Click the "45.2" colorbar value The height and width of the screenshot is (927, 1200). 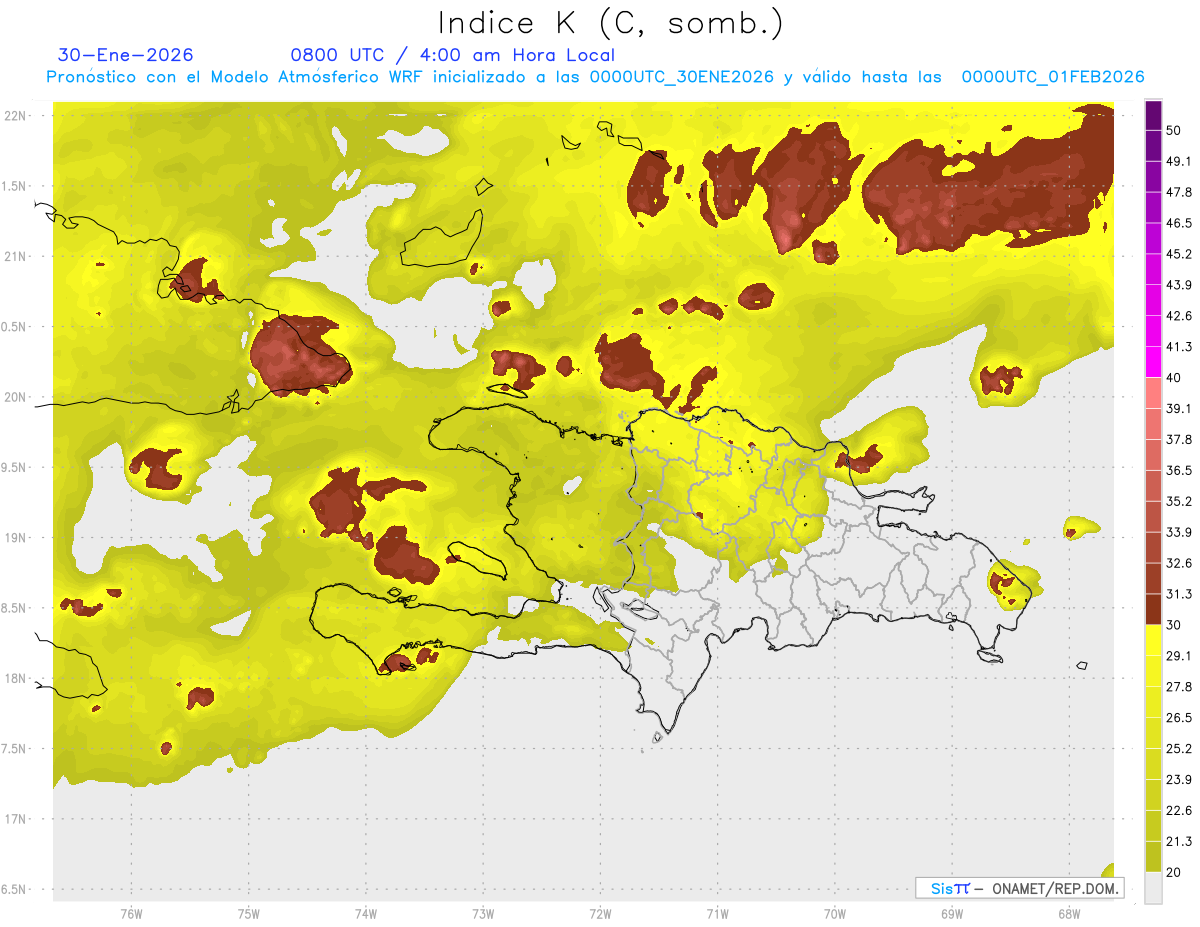click(1178, 254)
